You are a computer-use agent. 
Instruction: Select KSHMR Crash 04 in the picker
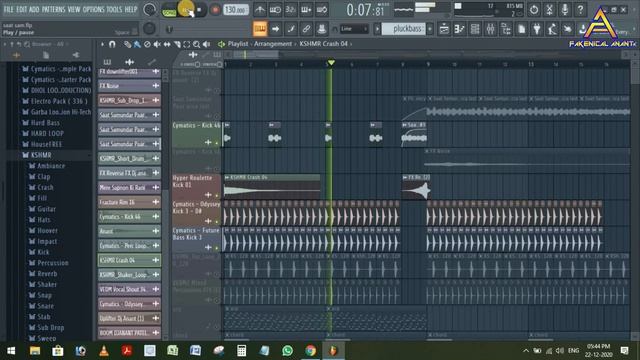click(x=129, y=260)
